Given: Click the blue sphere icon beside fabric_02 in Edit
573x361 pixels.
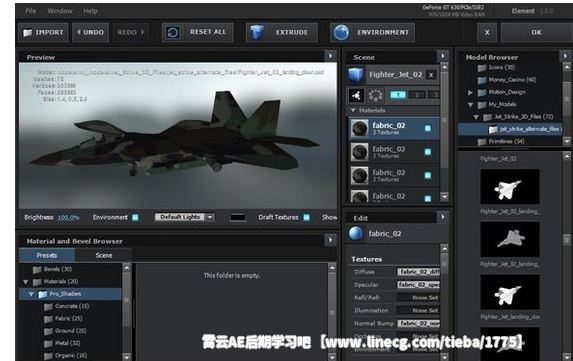Looking at the screenshot, I should tap(356, 233).
